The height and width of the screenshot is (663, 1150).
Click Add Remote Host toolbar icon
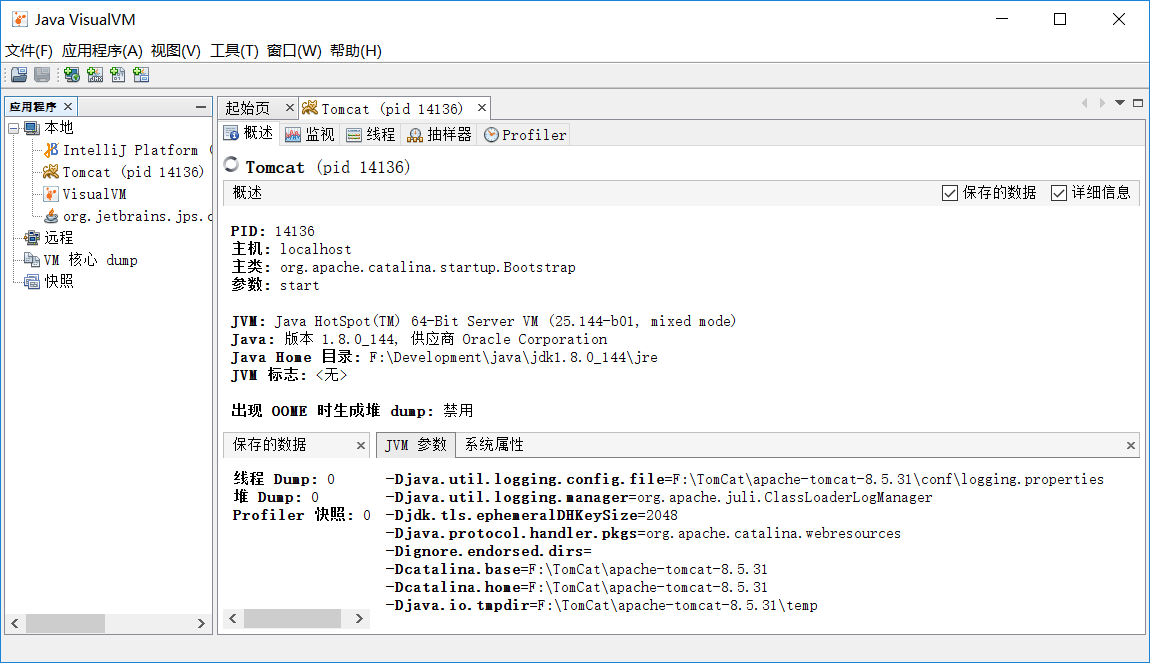coord(72,75)
